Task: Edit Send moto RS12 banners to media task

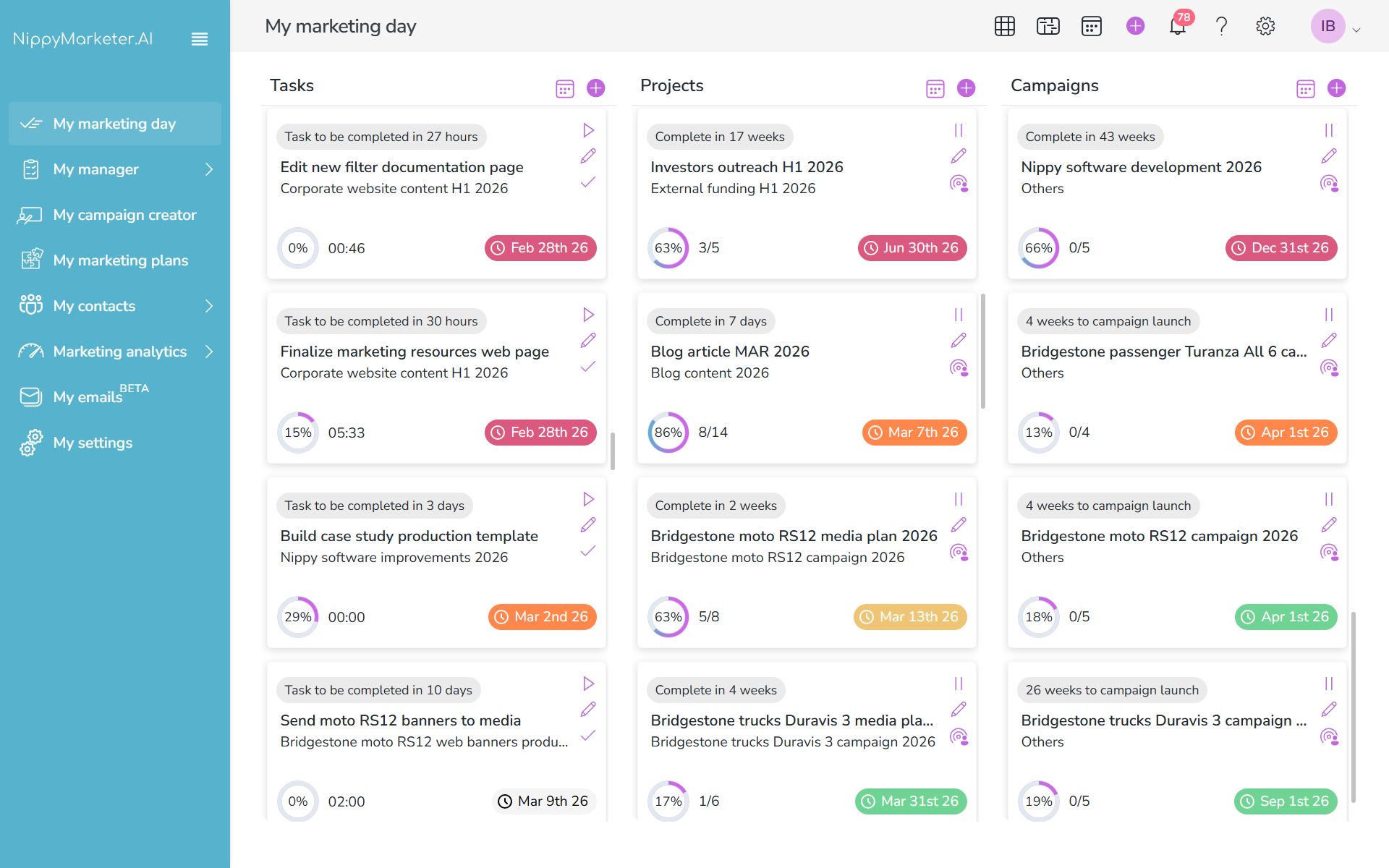Action: (x=588, y=709)
